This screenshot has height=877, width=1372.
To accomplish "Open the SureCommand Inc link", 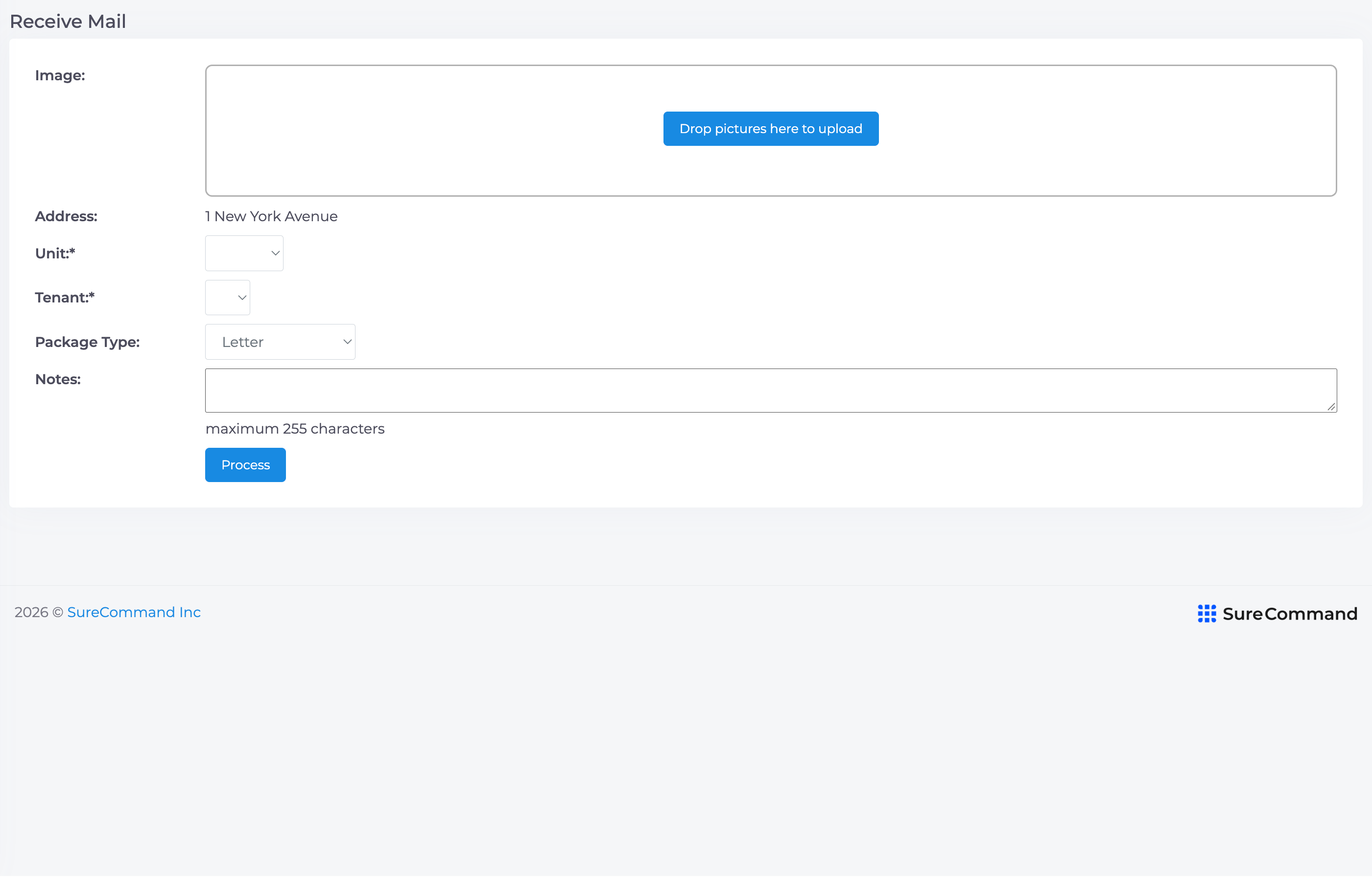I will (134, 612).
